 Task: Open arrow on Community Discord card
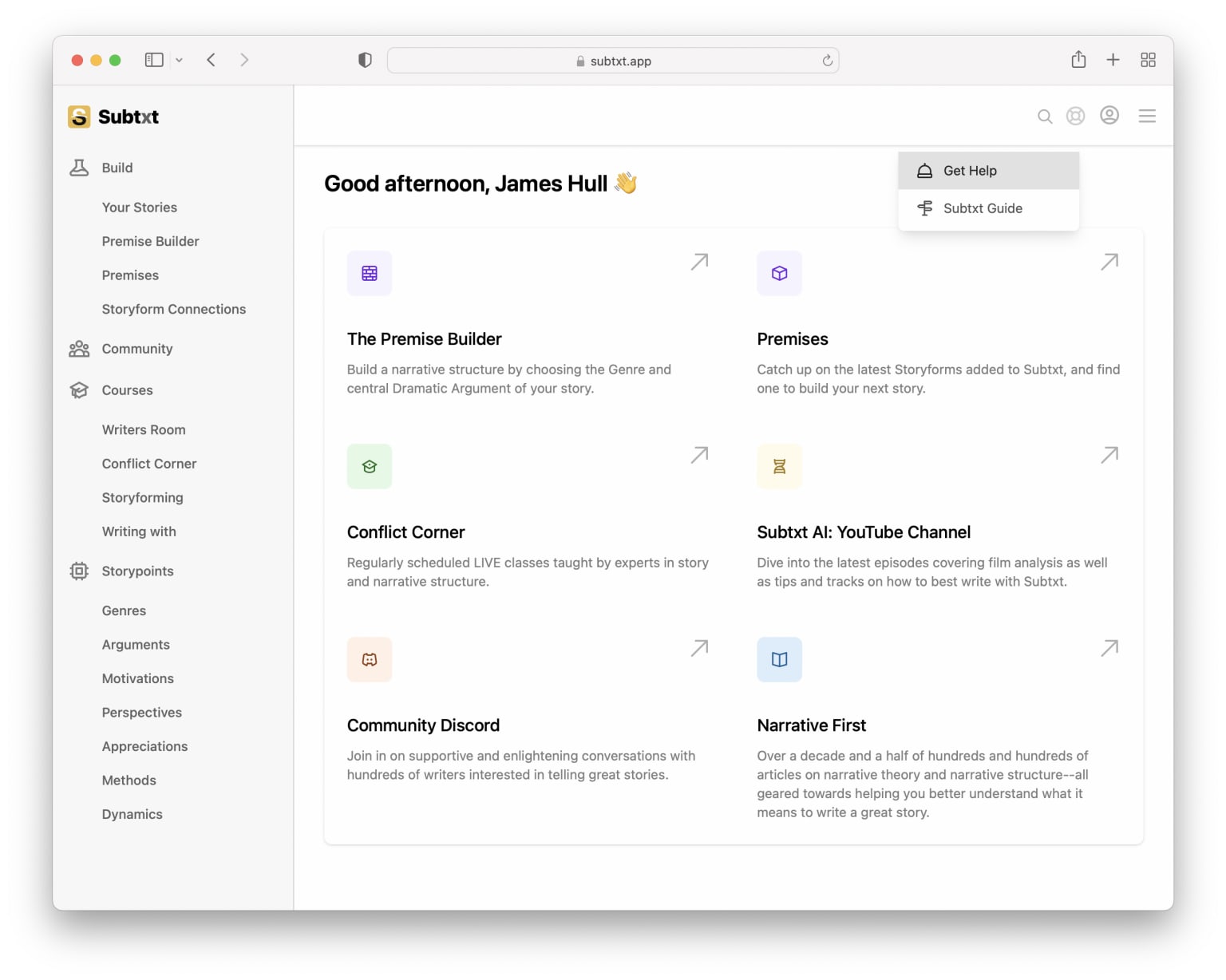[x=699, y=648]
